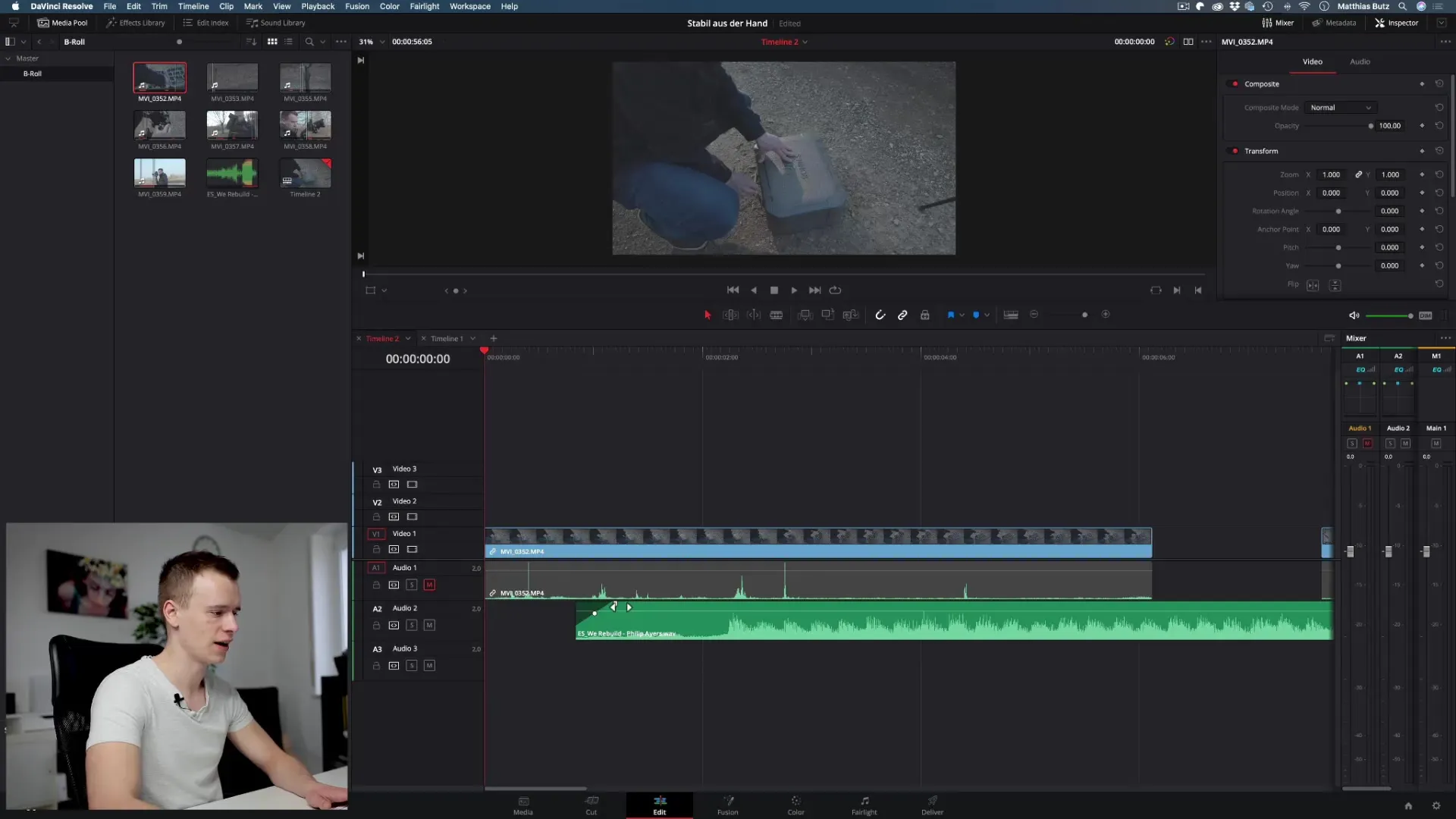Toggle the Inspector panel button
Image resolution: width=1456 pixels, height=819 pixels.
pos(1397,23)
